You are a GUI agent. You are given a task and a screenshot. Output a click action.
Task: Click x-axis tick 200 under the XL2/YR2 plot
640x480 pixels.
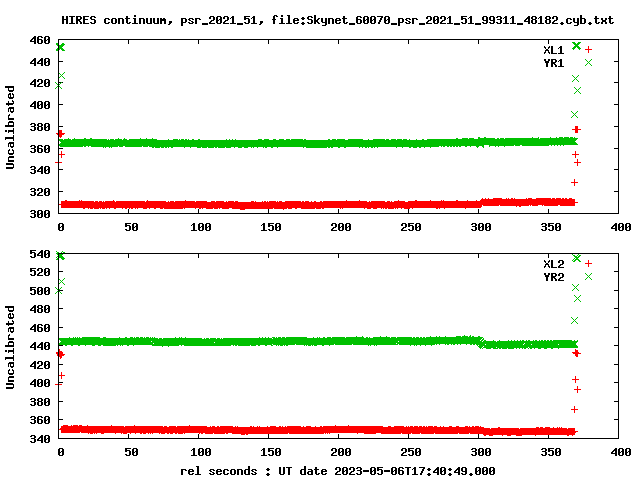[x=341, y=452]
